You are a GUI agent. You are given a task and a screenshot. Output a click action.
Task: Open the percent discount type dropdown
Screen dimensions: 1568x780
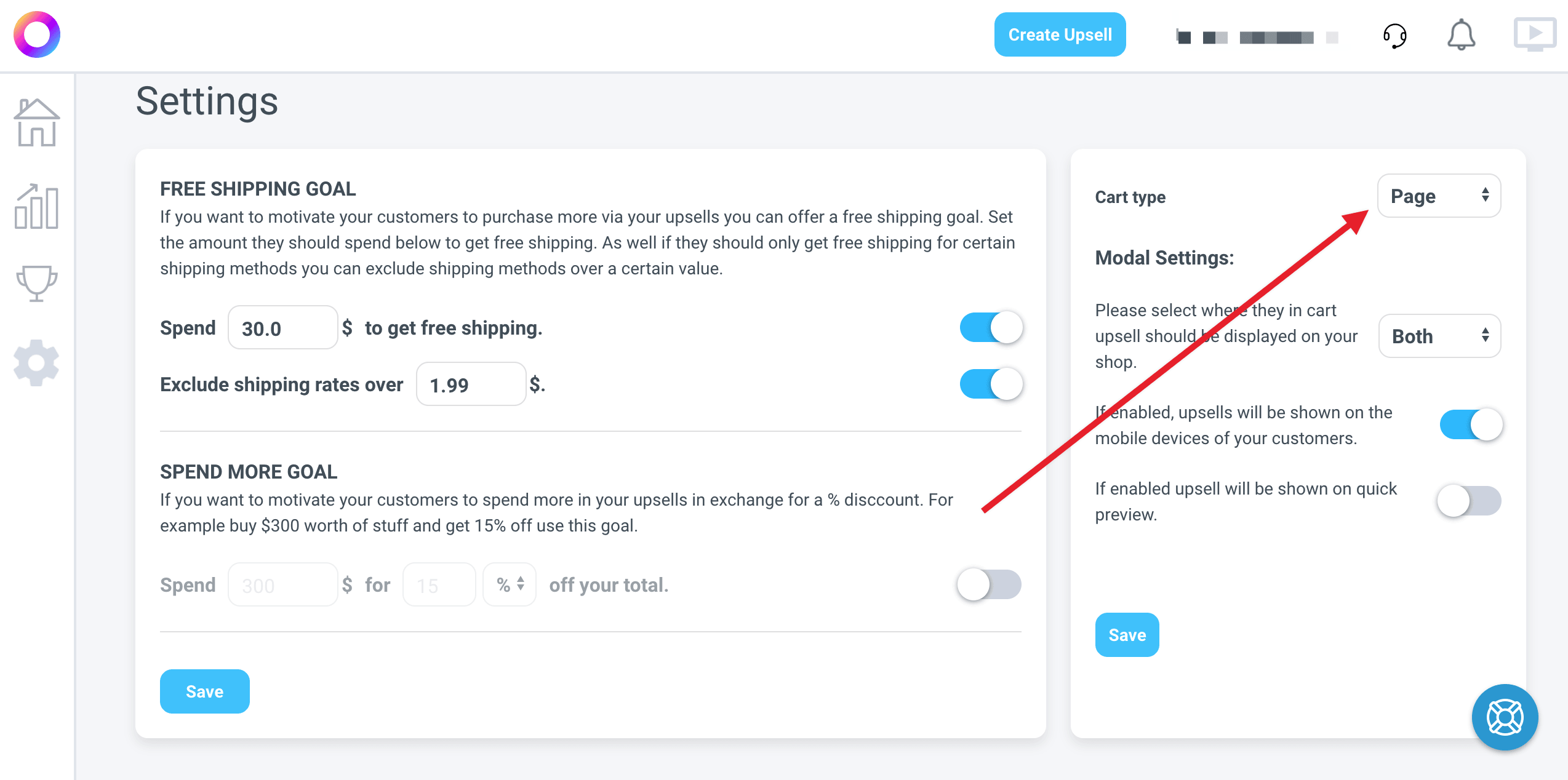(x=510, y=584)
